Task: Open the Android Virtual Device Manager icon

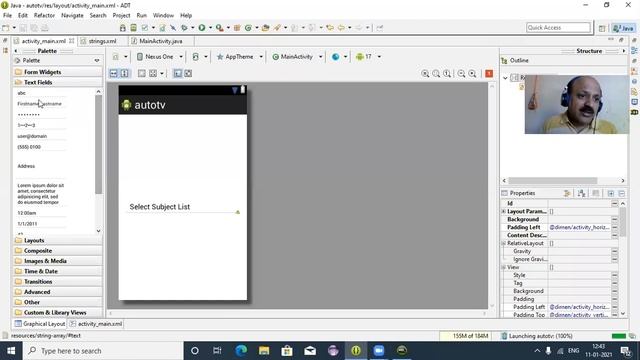Action: pos(133,28)
